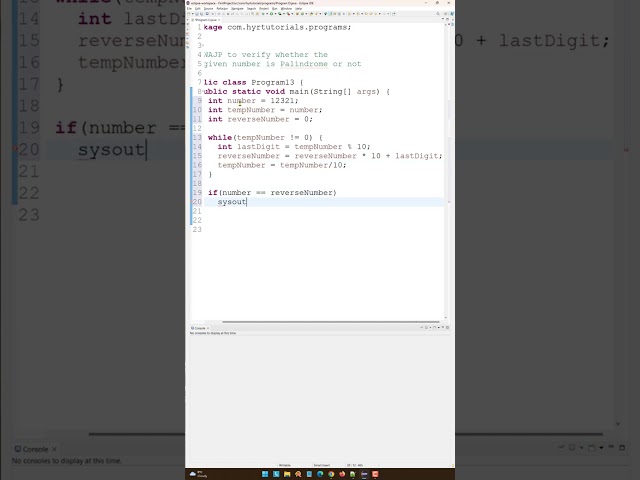Click the 'int lastDigit = tempNumber % 10' line
This screenshot has width=640, height=480.
pyautogui.click(x=294, y=147)
